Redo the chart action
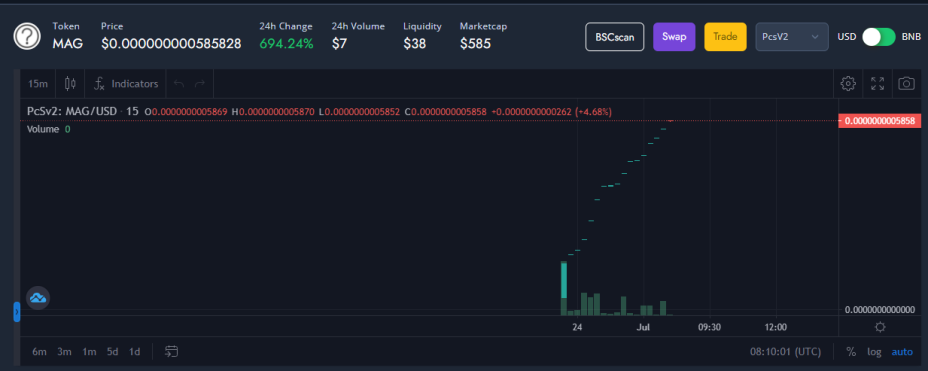 tap(200, 83)
